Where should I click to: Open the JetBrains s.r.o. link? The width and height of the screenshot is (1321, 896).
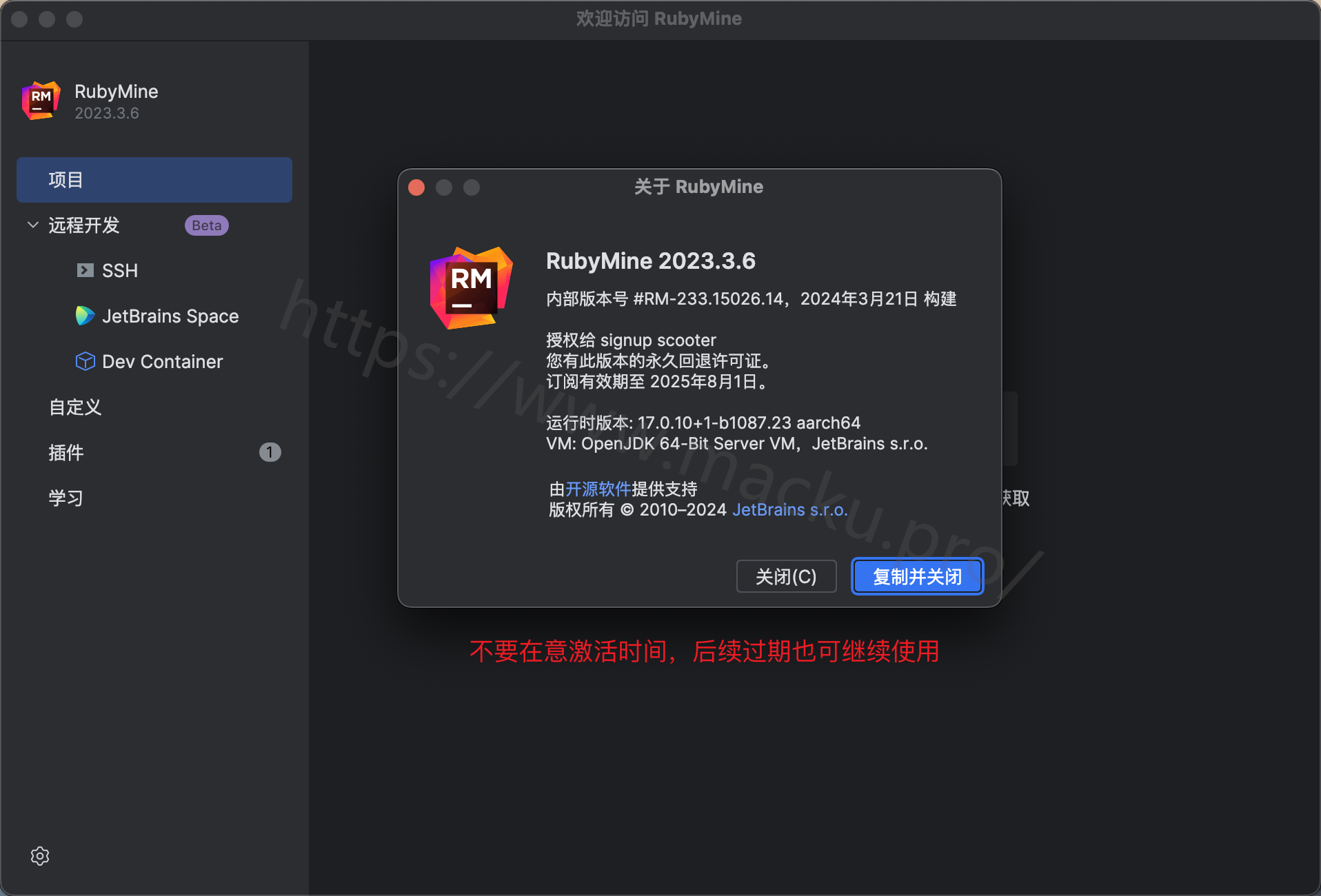tap(790, 510)
